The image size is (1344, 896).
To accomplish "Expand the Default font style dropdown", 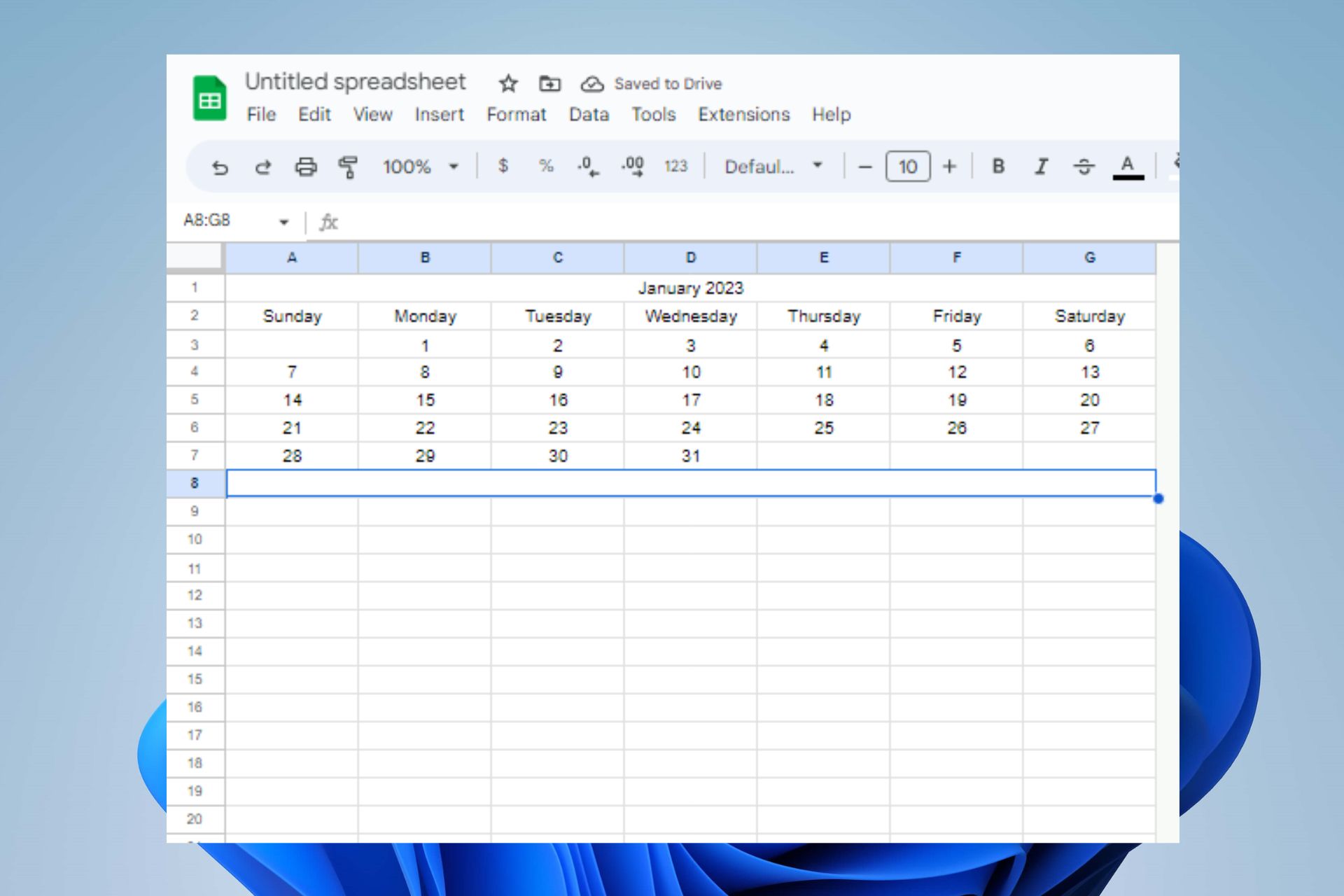I will (818, 166).
